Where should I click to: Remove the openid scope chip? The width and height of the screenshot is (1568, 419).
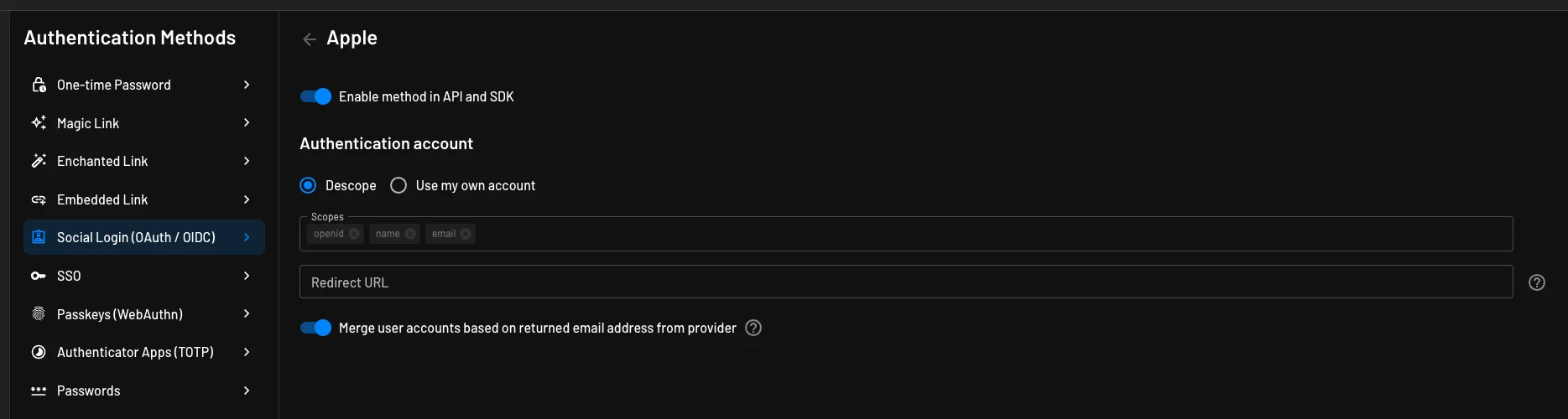[x=354, y=234]
